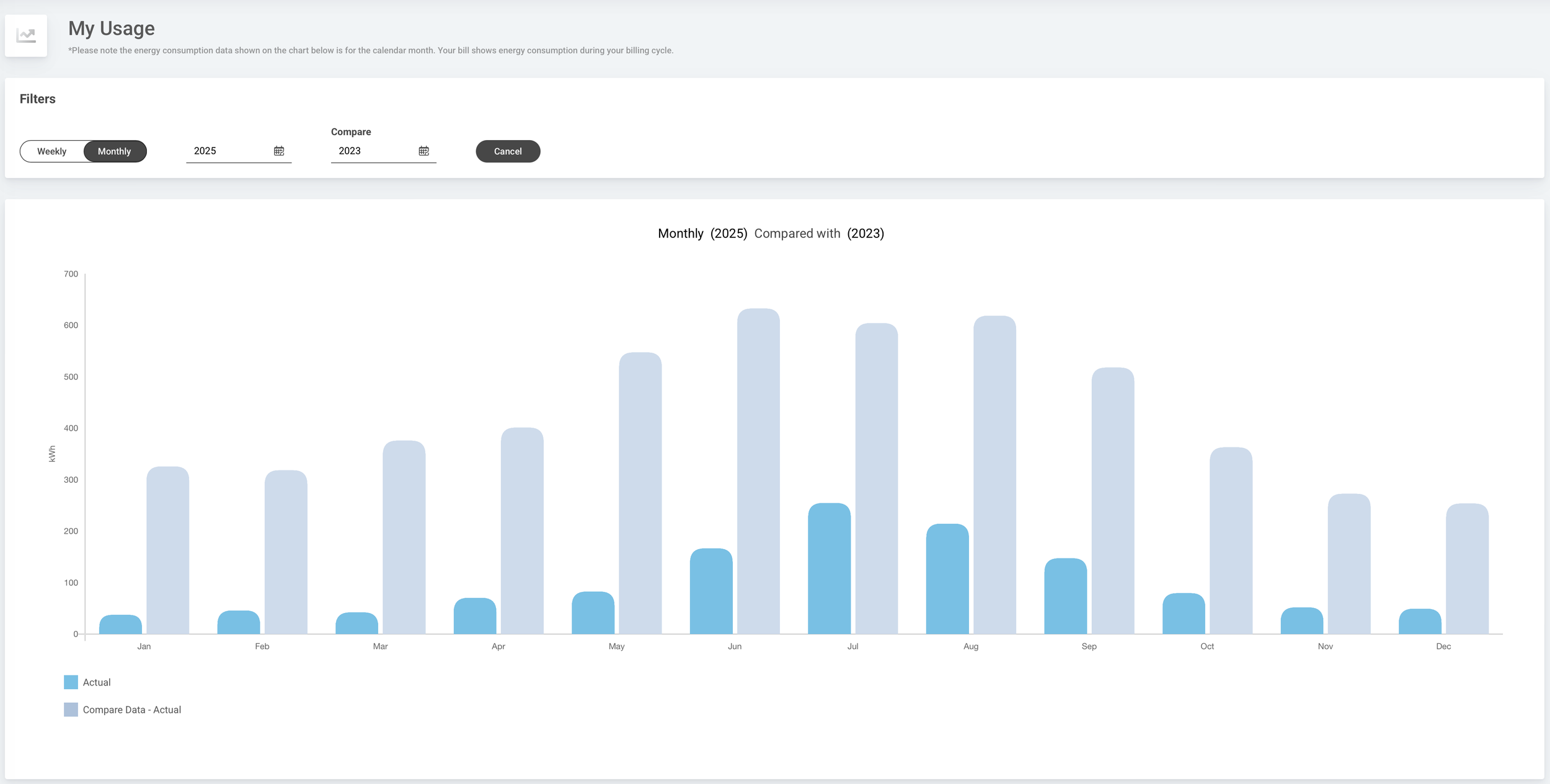Switch to the Weekly view toggle
1550x784 pixels.
(52, 151)
